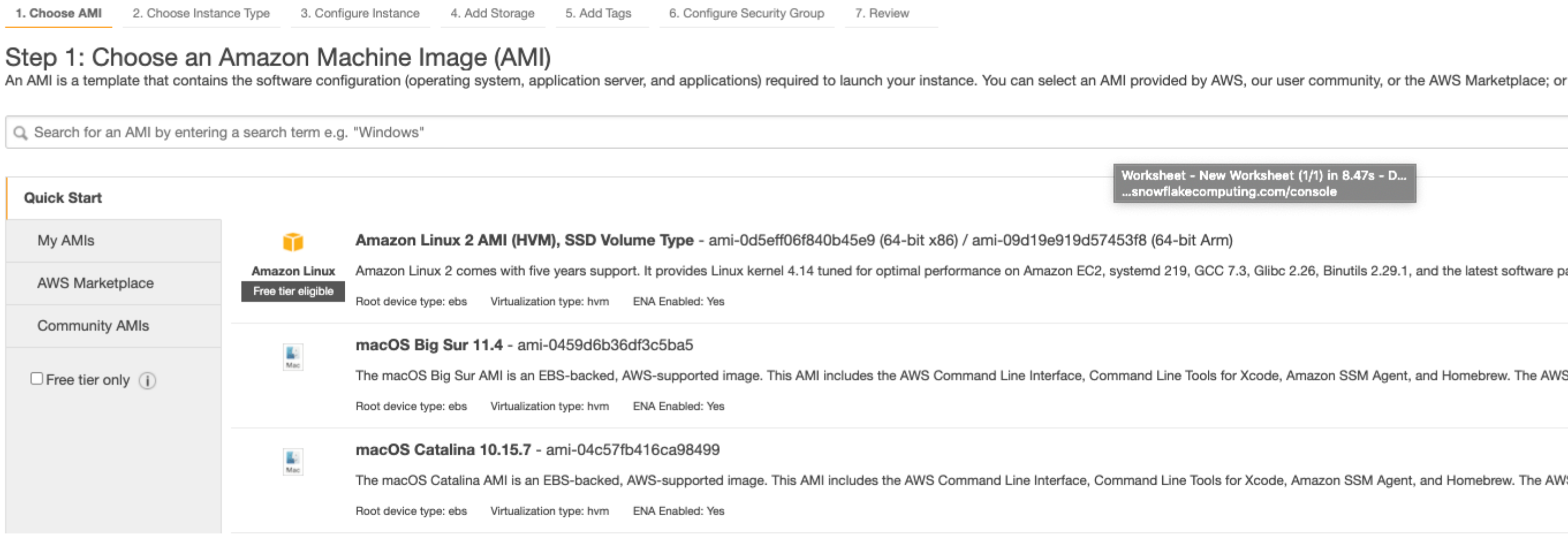Click Root device type: ebs under Big Sur

pyautogui.click(x=411, y=406)
